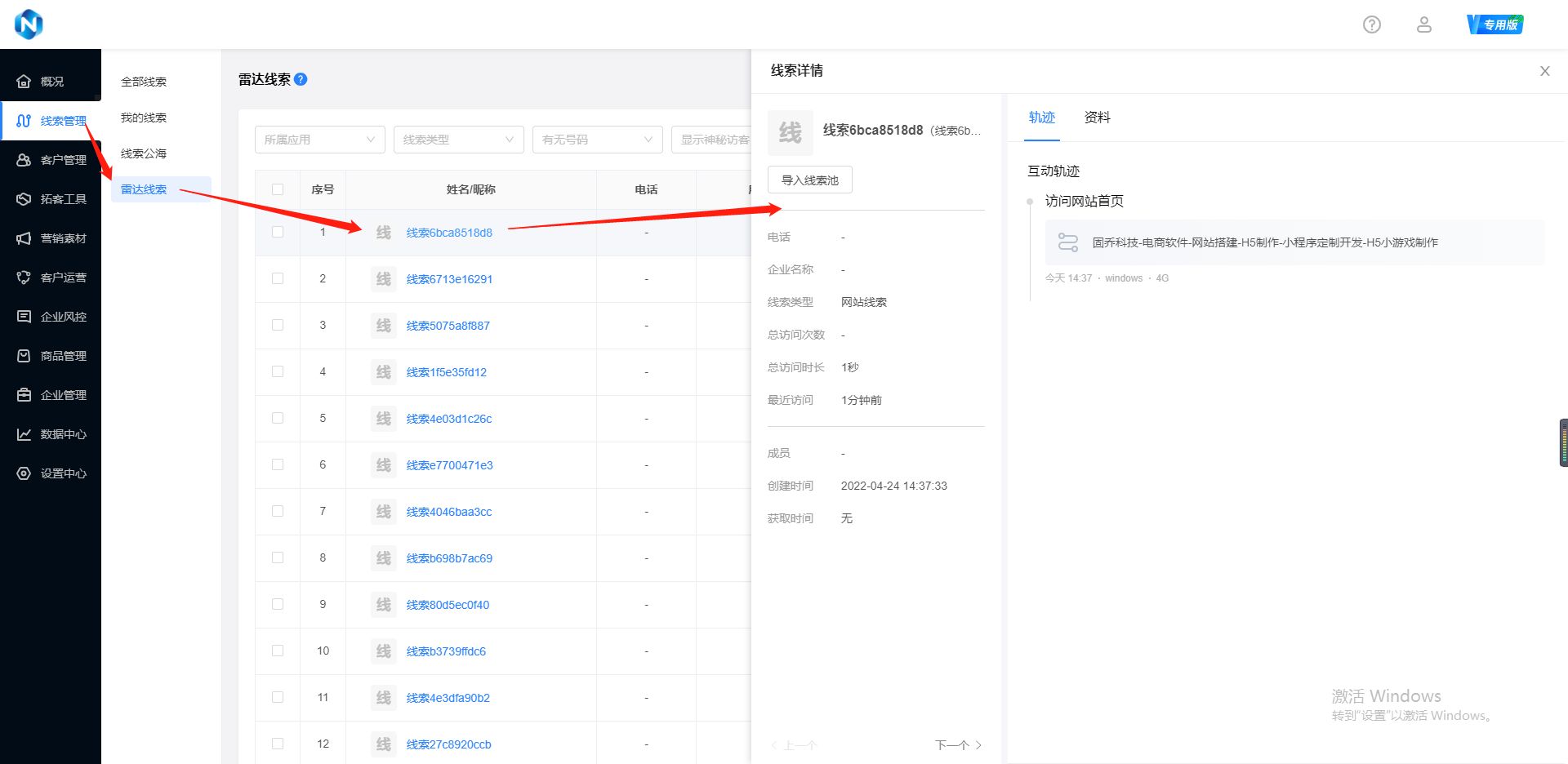Go to next lead via 下一个
The width and height of the screenshot is (1568, 764).
[952, 744]
